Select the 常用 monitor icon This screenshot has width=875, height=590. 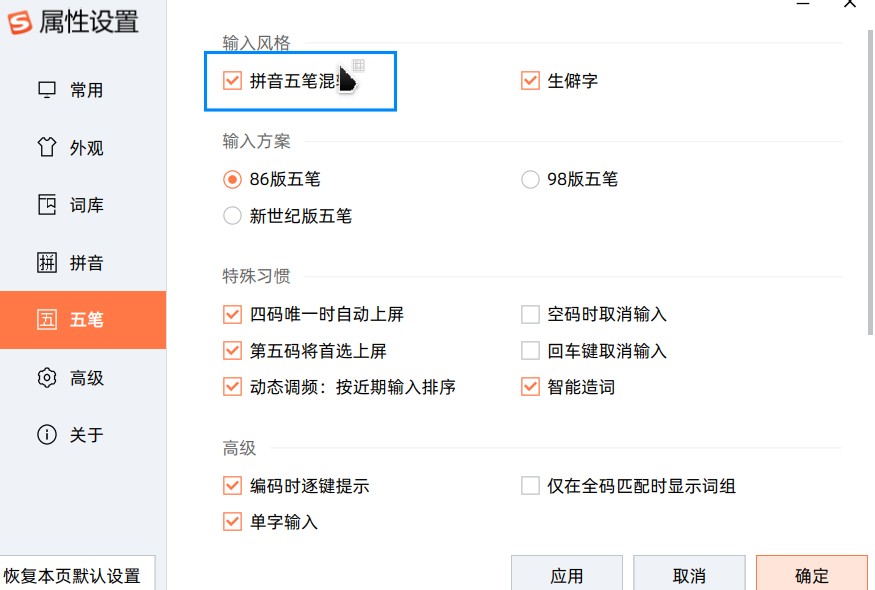(x=47, y=90)
